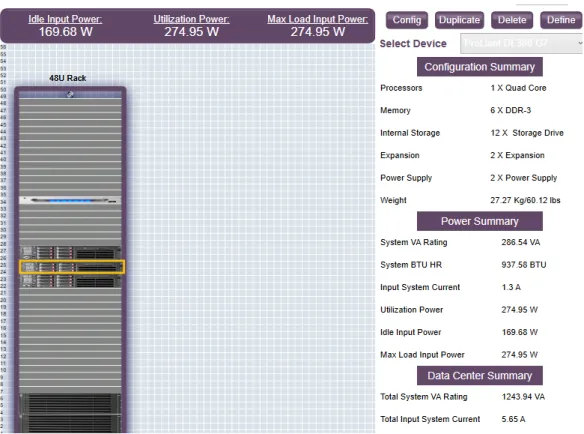Select the server below the highlighted one
The image size is (584, 434).
click(x=71, y=281)
